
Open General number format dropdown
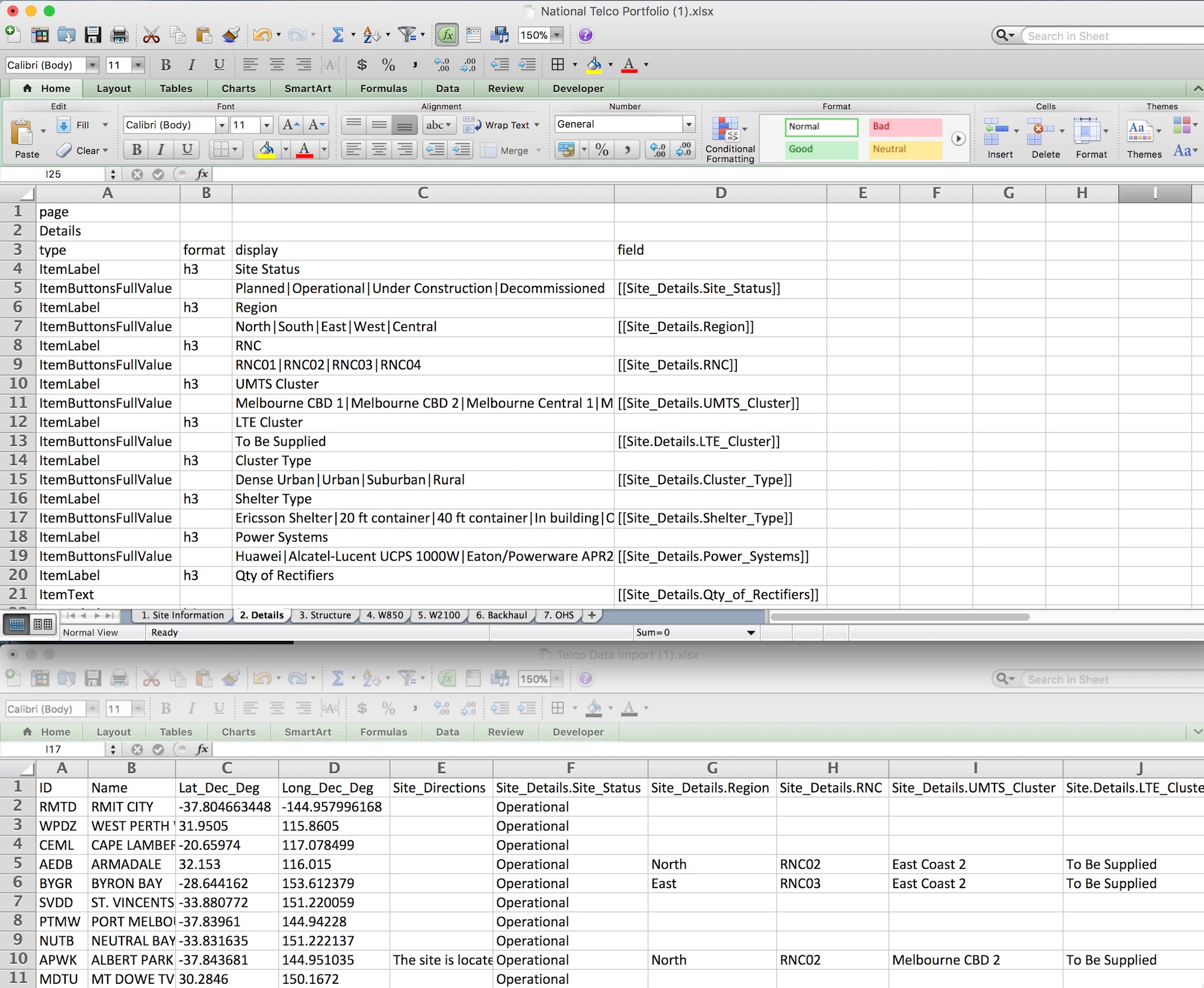(x=689, y=125)
